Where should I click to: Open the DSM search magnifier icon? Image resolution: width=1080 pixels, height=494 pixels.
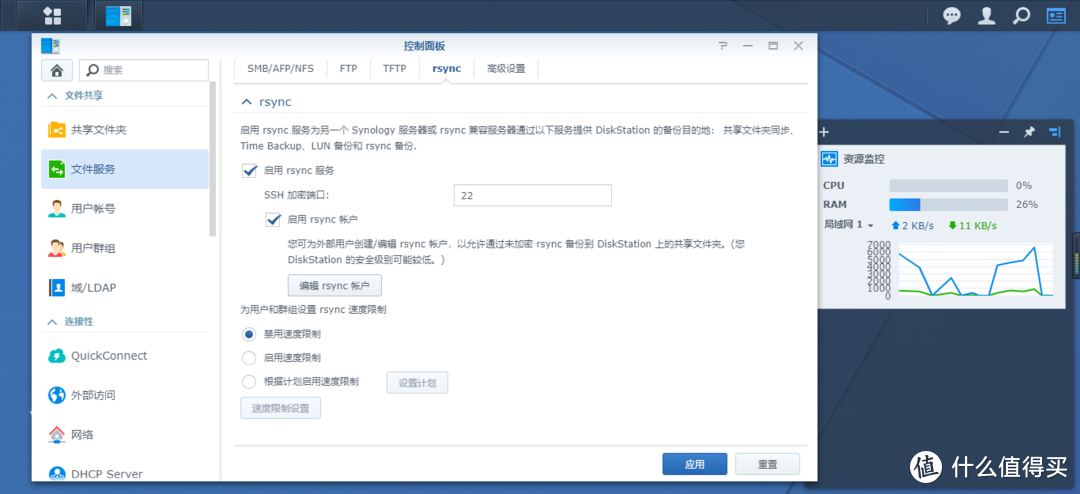1023,15
